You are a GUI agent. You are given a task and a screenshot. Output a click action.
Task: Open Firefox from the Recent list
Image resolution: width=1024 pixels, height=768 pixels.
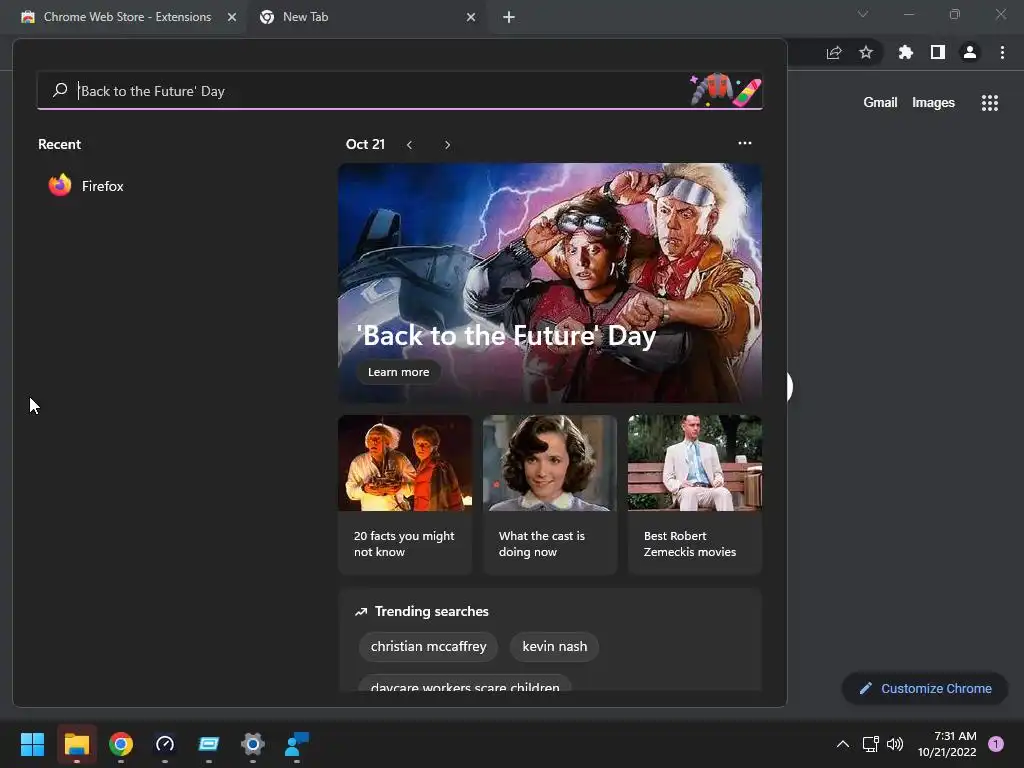click(86, 186)
